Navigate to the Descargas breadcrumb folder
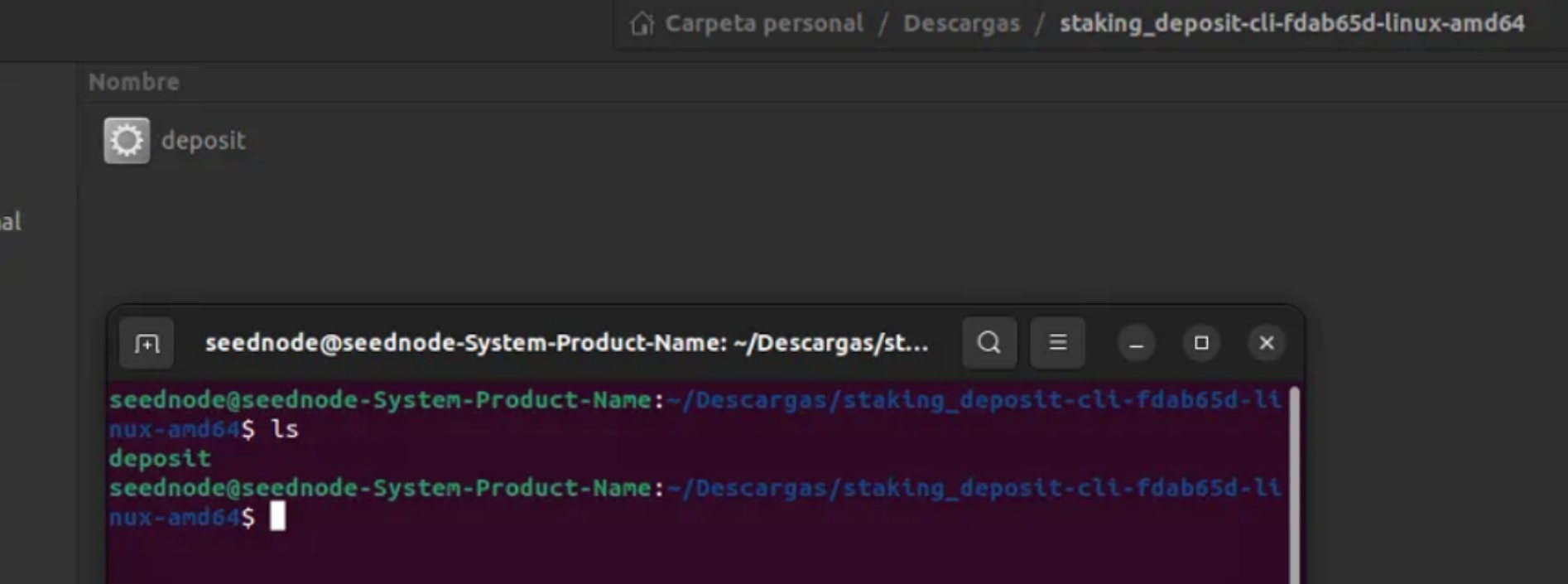The height and width of the screenshot is (584, 1568). coord(961,23)
